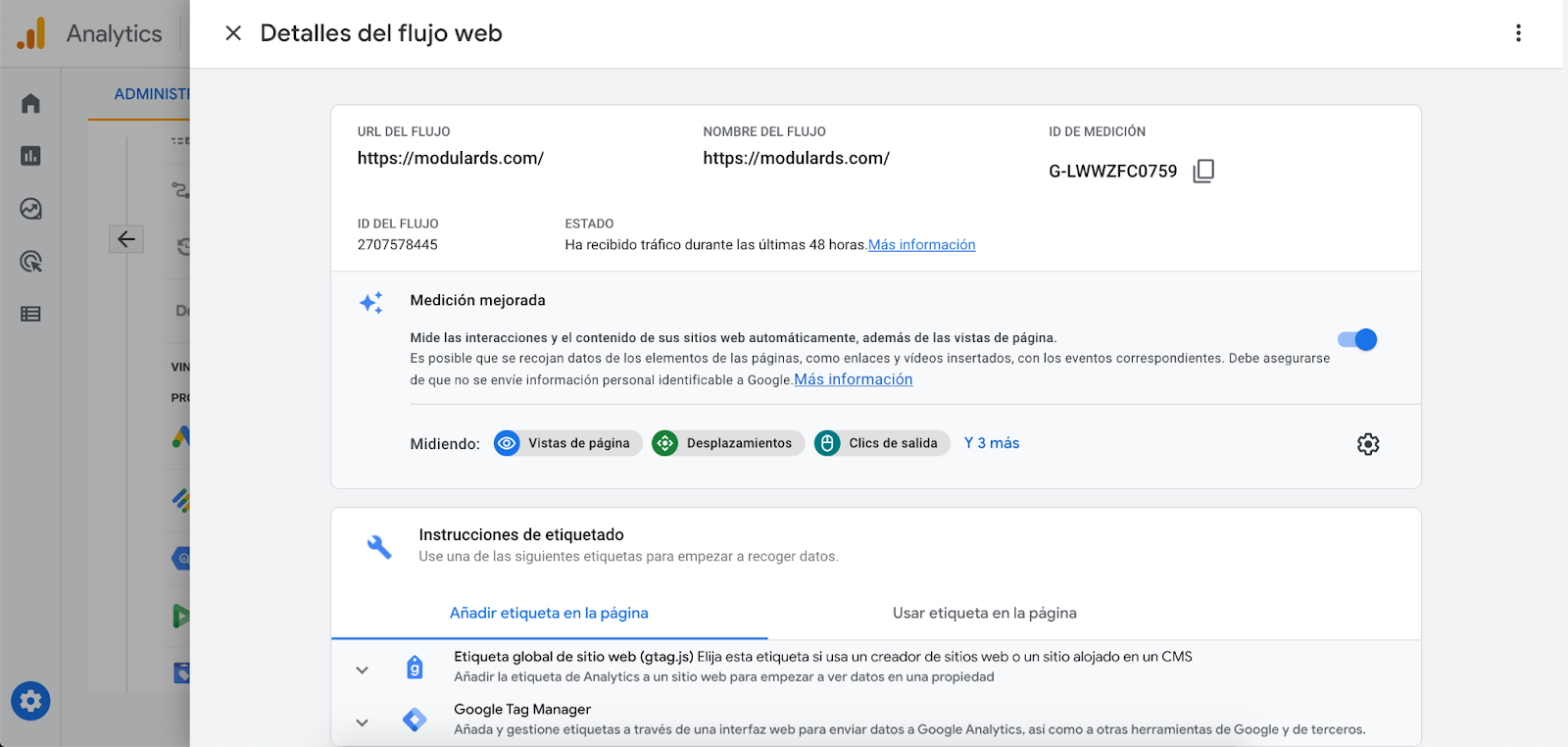Copy the measurement ID G-LWWZFC0759

tap(1203, 171)
